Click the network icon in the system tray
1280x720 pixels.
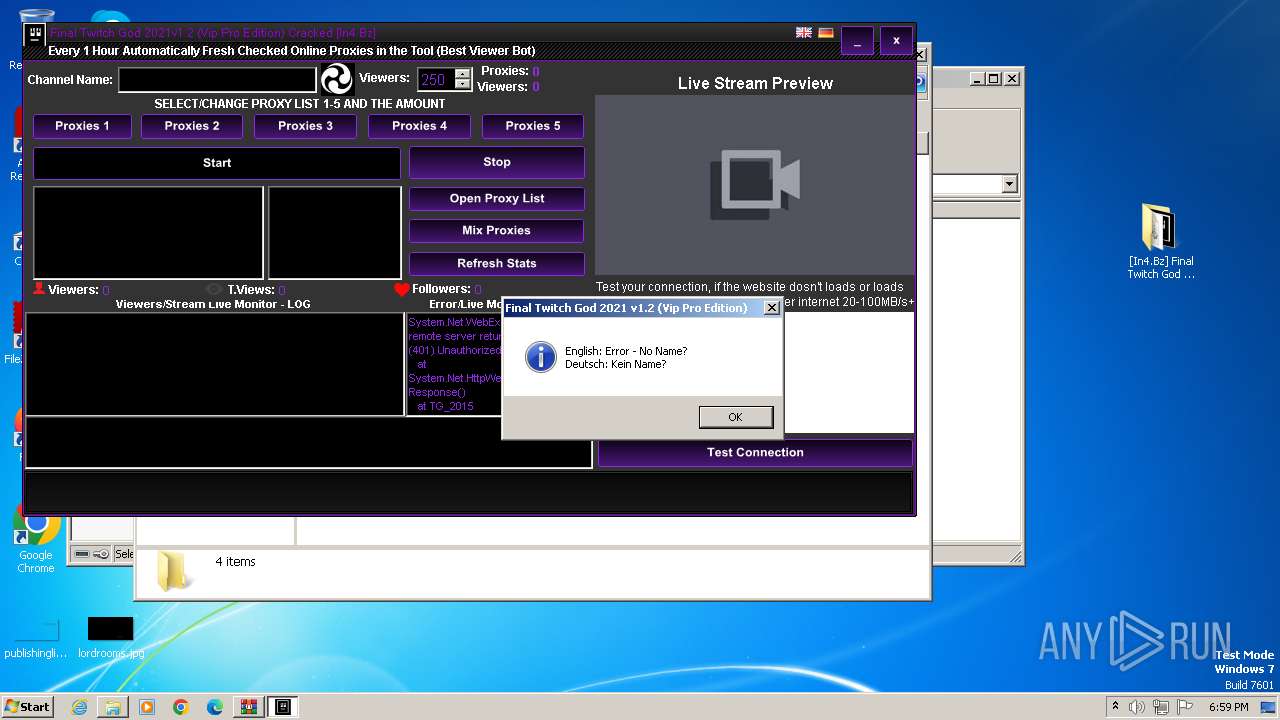(x=1161, y=707)
